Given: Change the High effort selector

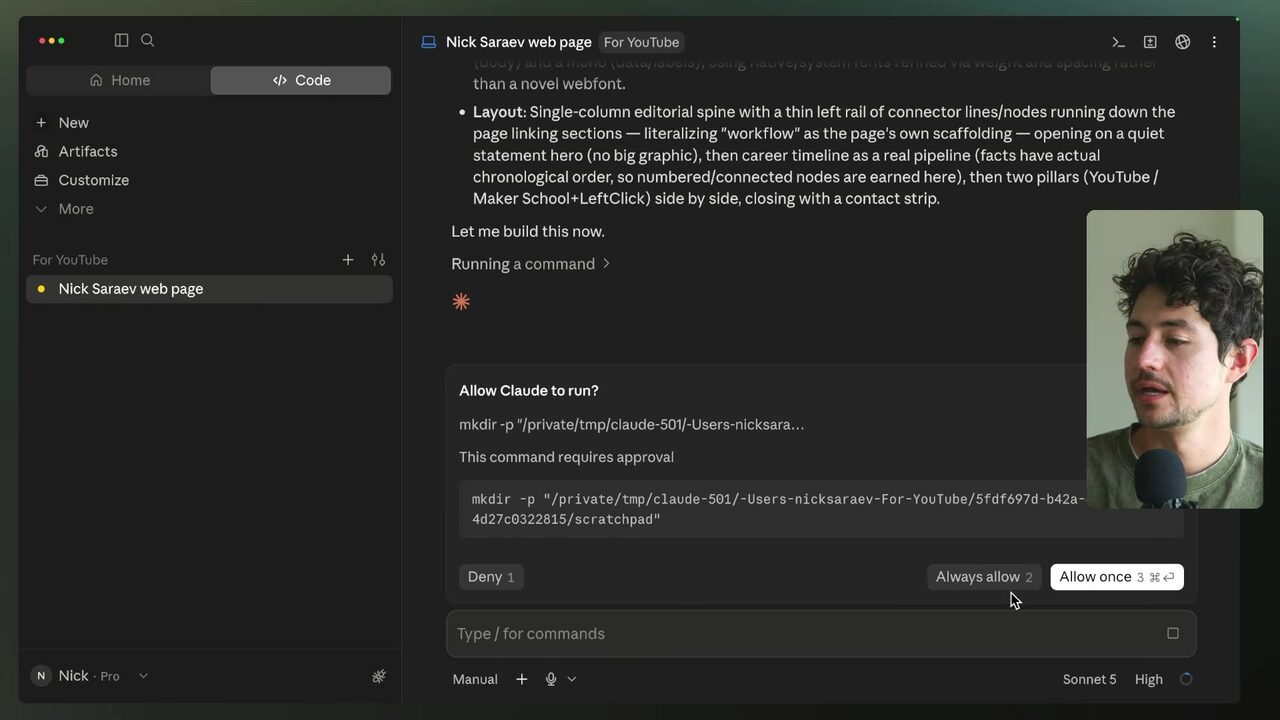Looking at the screenshot, I should (x=1149, y=679).
